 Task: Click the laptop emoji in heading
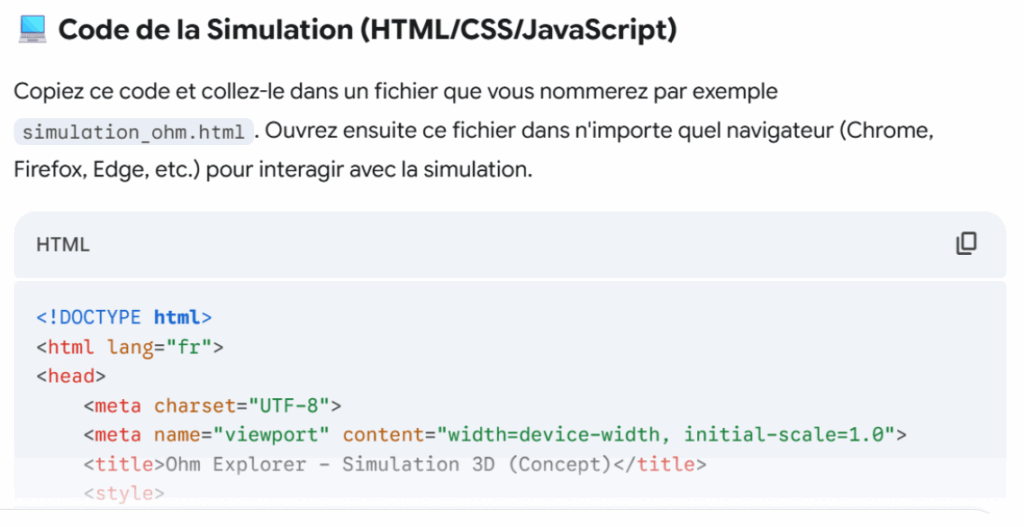pos(32,30)
